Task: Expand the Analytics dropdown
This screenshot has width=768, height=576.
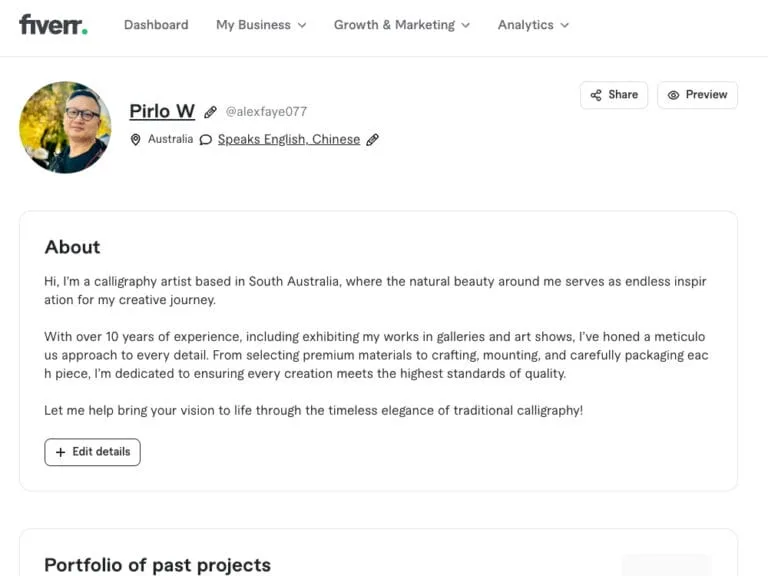Action: 533,25
